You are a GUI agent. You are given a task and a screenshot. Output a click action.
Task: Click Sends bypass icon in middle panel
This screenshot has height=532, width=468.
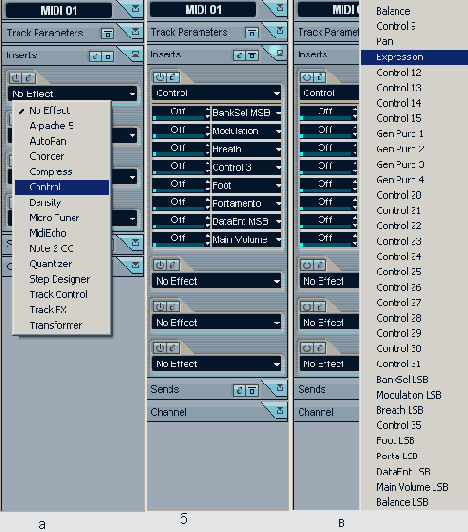pyautogui.click(x=252, y=391)
